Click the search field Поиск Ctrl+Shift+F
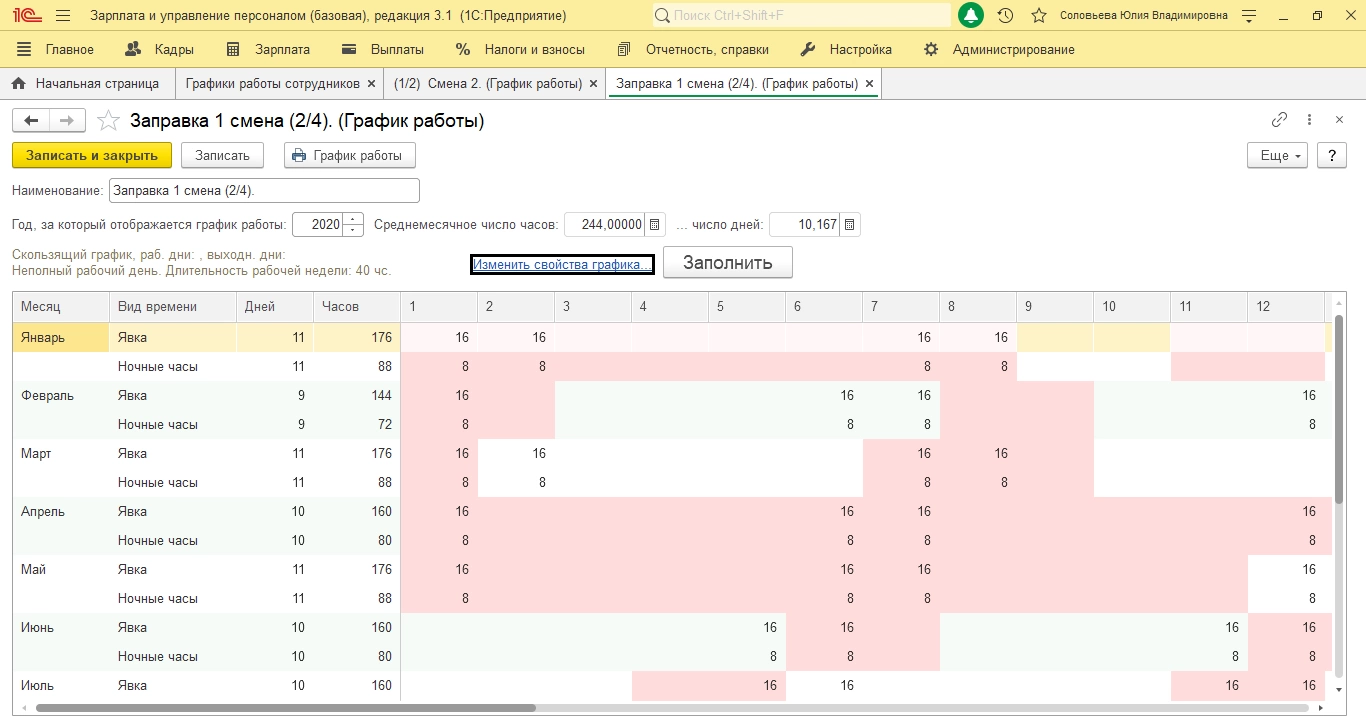This screenshot has height=728, width=1366. [x=801, y=16]
